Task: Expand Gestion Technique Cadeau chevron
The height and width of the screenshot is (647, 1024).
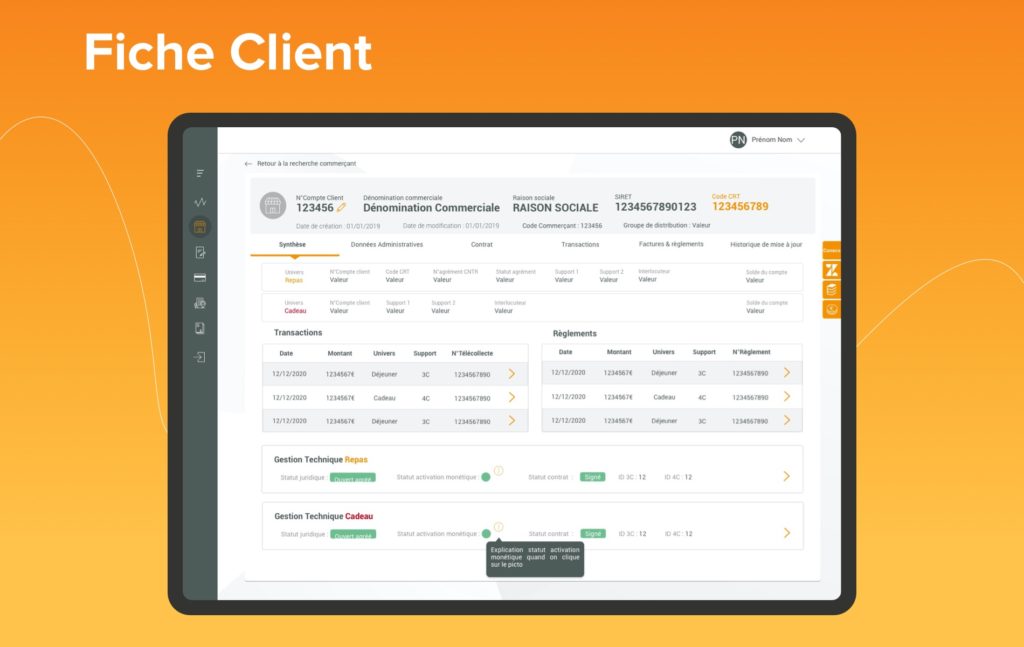Action: [787, 533]
